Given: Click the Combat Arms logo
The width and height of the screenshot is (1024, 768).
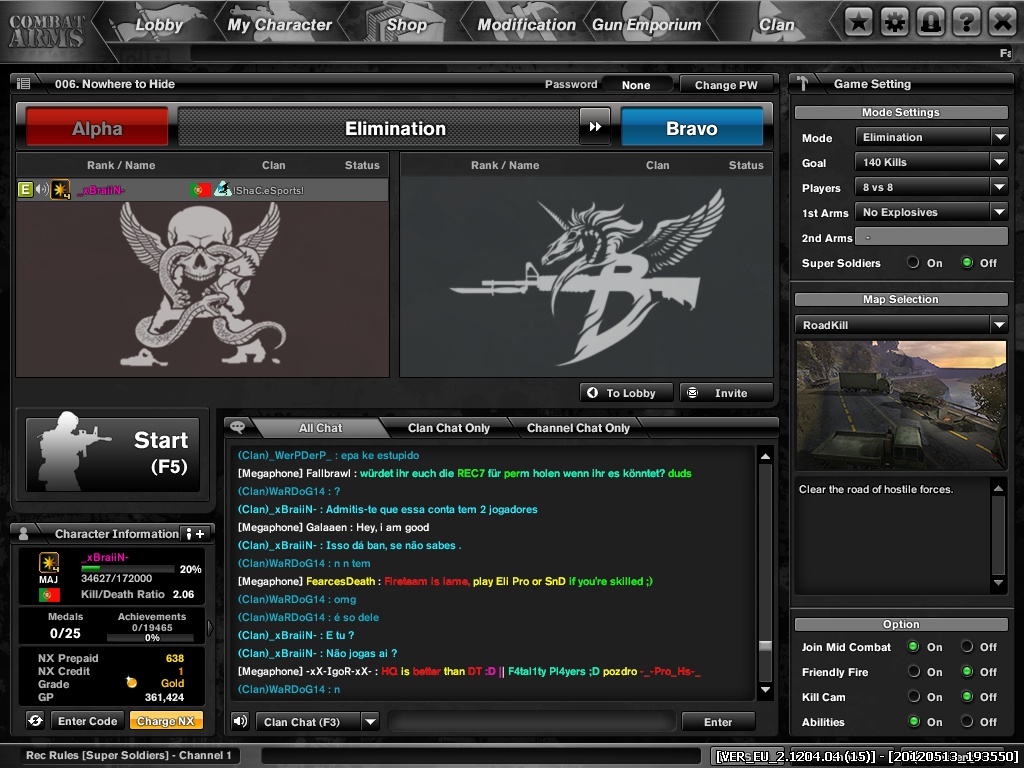Looking at the screenshot, I should coord(46,30).
